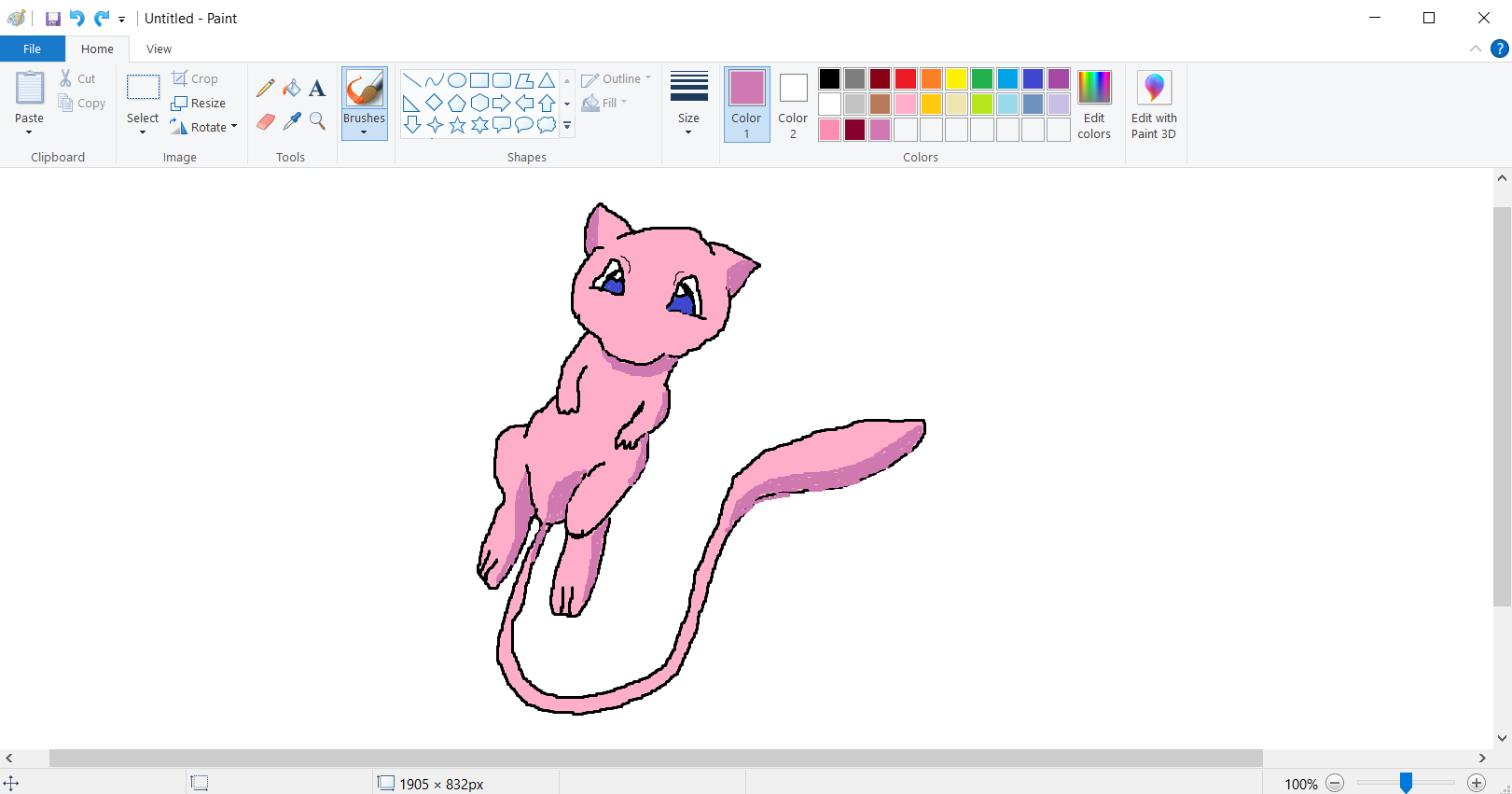Expand the Shapes gallery more button
The height and width of the screenshot is (794, 1512).
567,125
